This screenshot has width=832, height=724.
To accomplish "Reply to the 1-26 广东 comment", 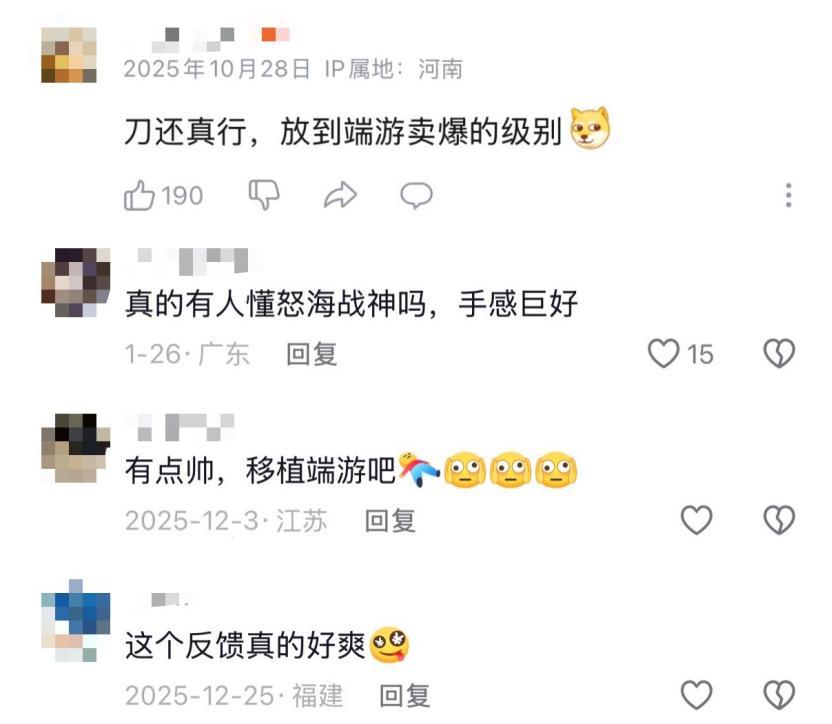I will pyautogui.click(x=311, y=354).
